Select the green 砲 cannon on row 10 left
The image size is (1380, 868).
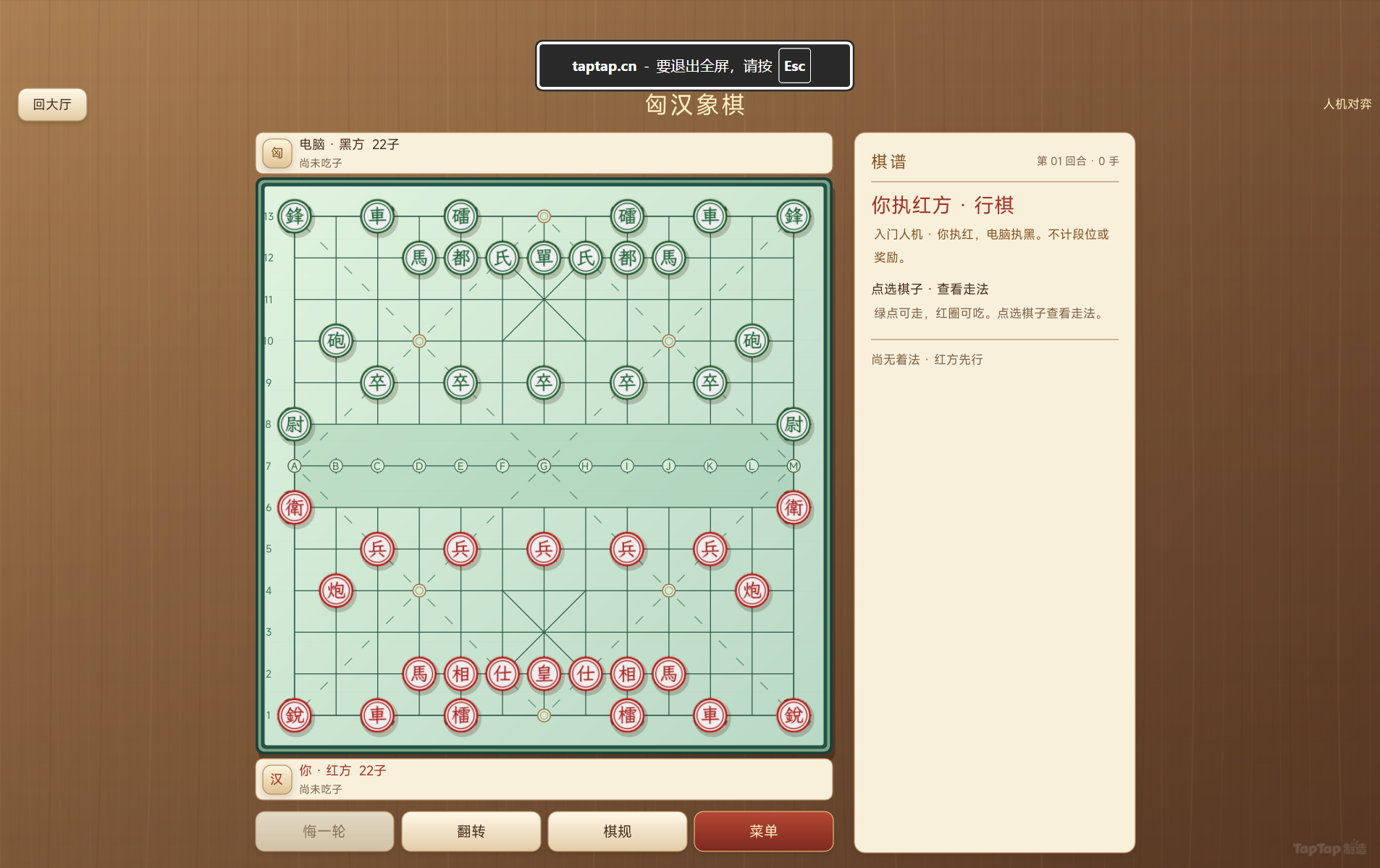click(x=336, y=341)
